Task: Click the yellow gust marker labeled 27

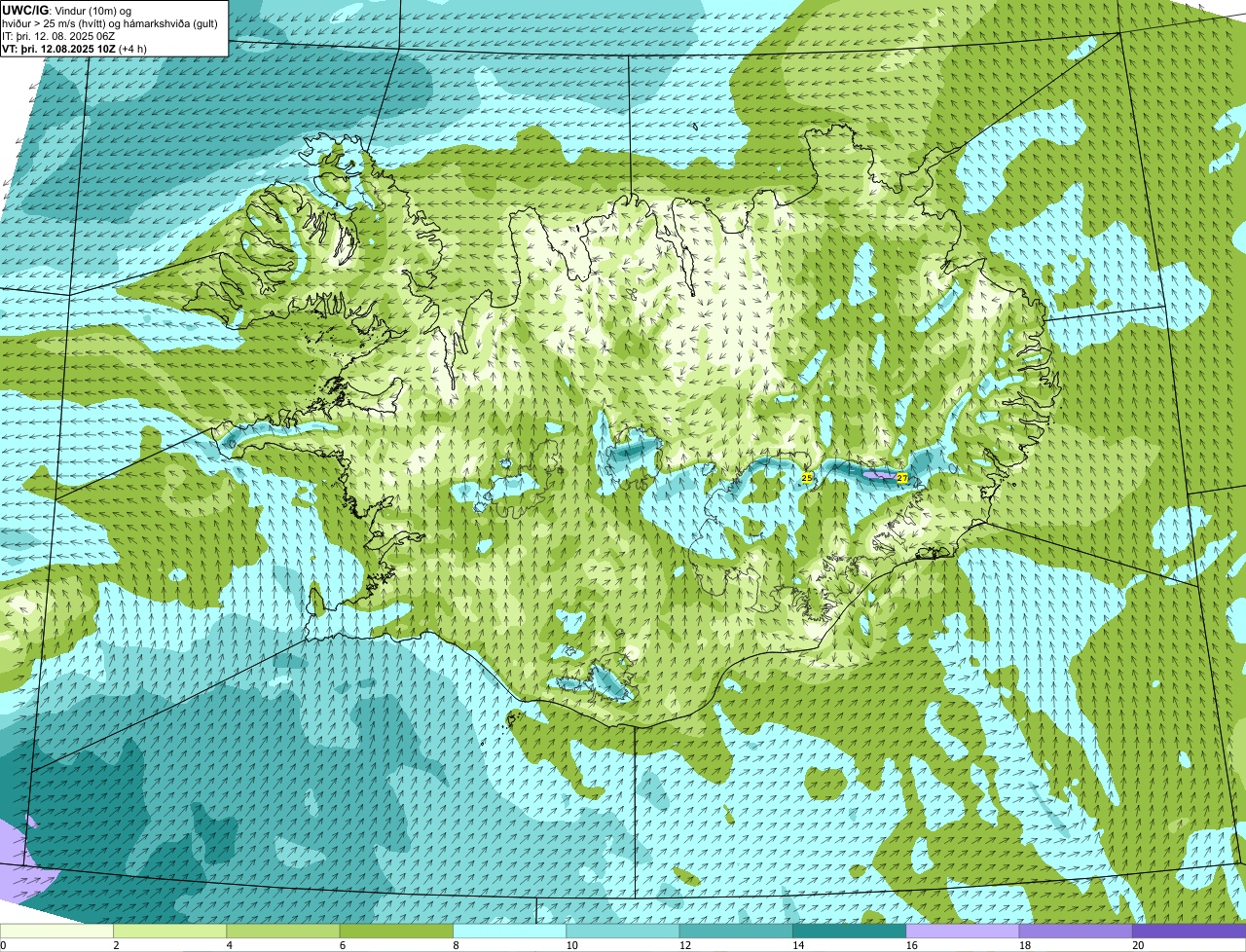Action: (902, 478)
